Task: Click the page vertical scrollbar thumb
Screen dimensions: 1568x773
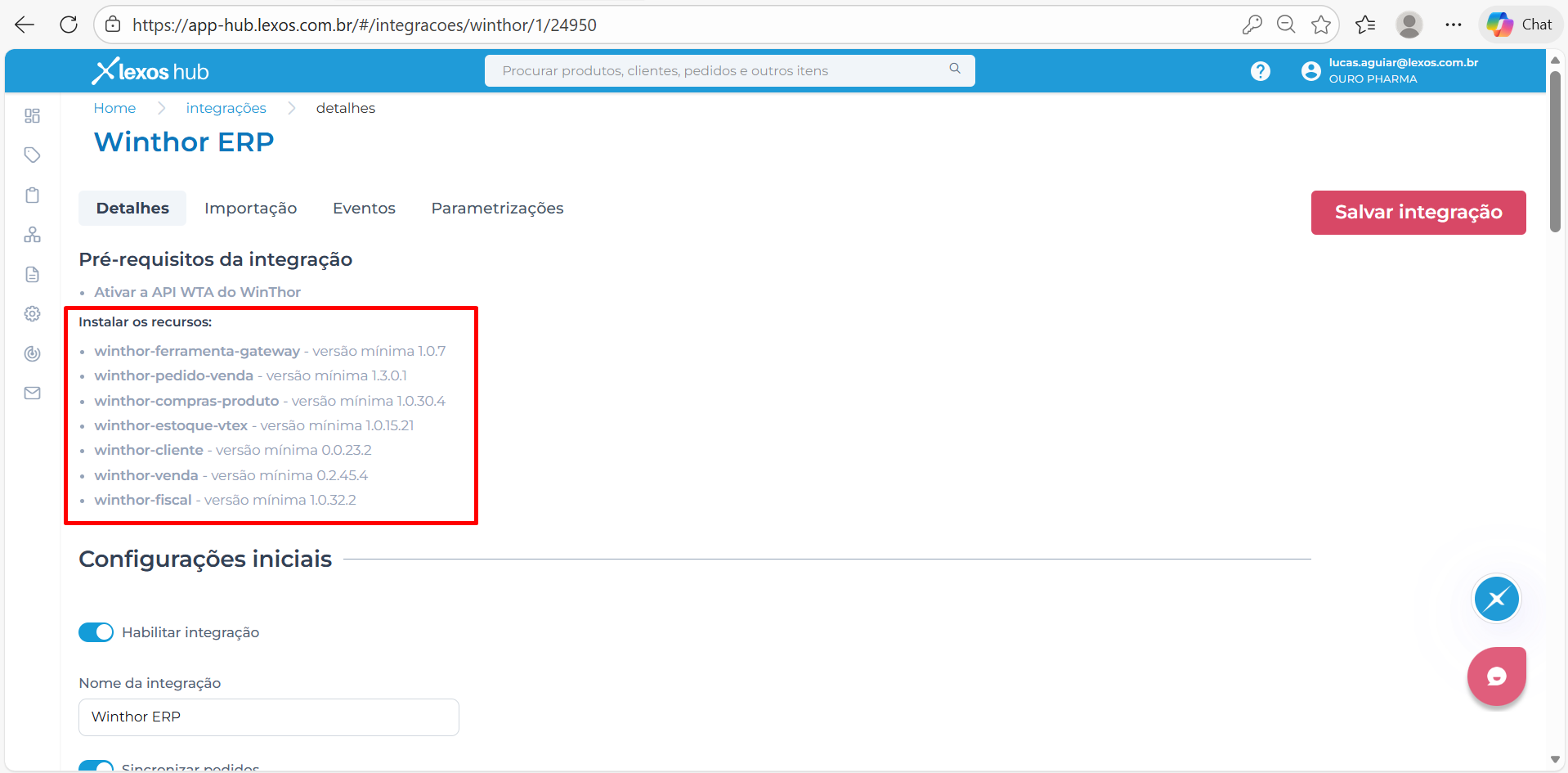Action: [x=1555, y=151]
